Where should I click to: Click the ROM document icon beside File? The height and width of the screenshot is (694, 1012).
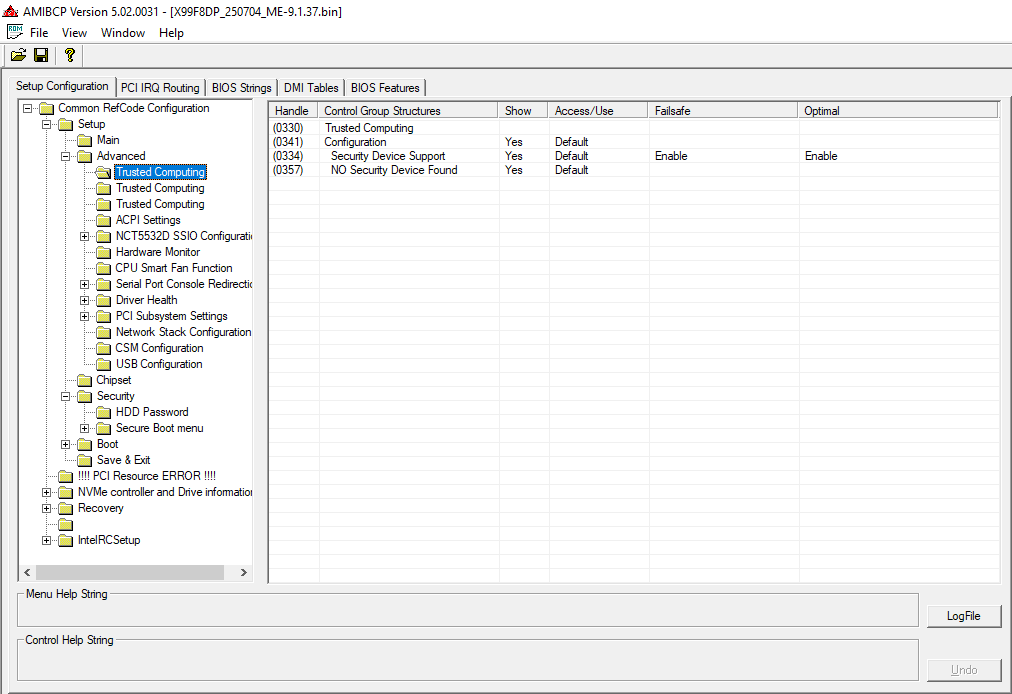[15, 32]
